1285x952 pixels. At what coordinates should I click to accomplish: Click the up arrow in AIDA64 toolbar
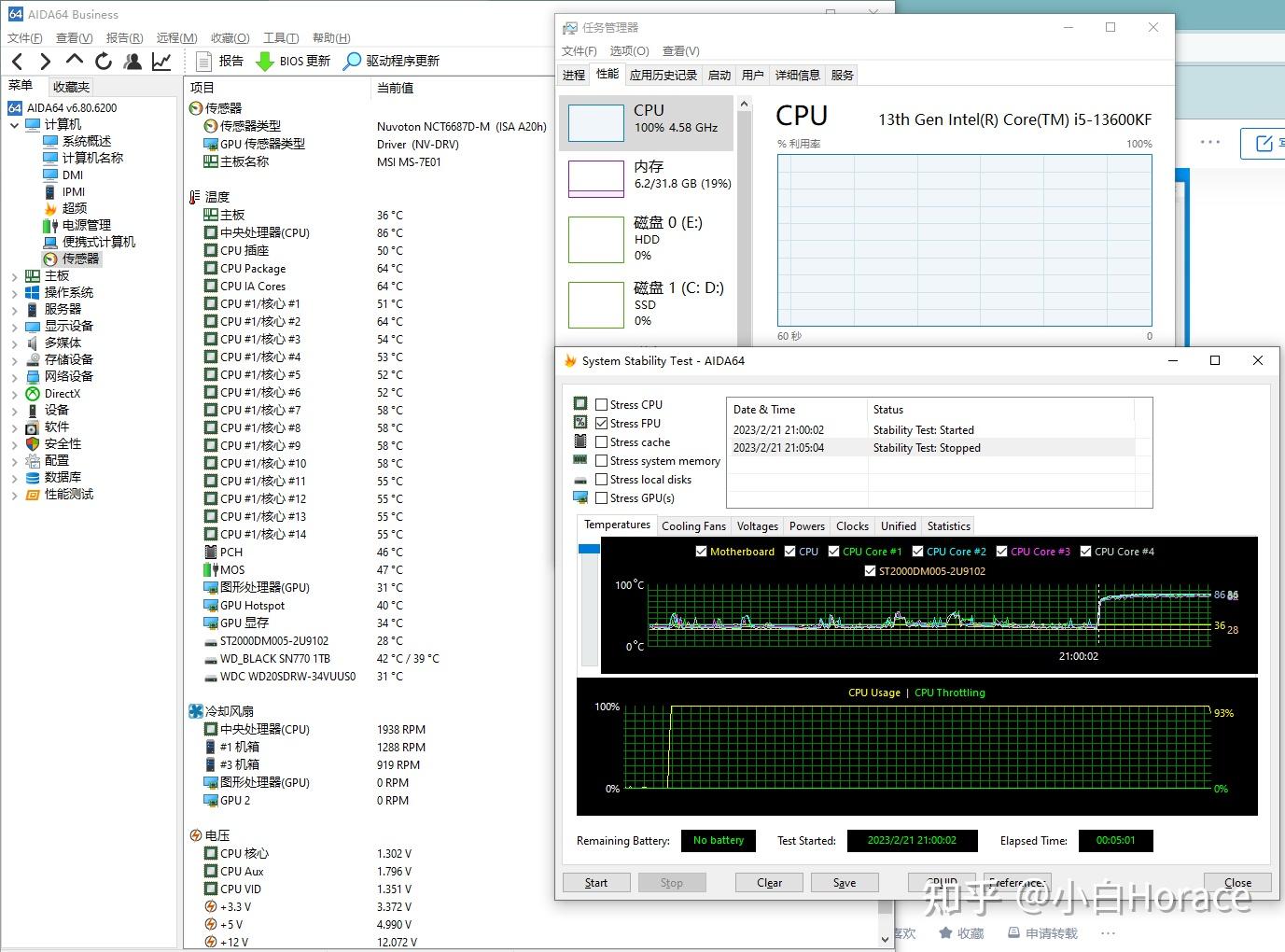coord(75,61)
